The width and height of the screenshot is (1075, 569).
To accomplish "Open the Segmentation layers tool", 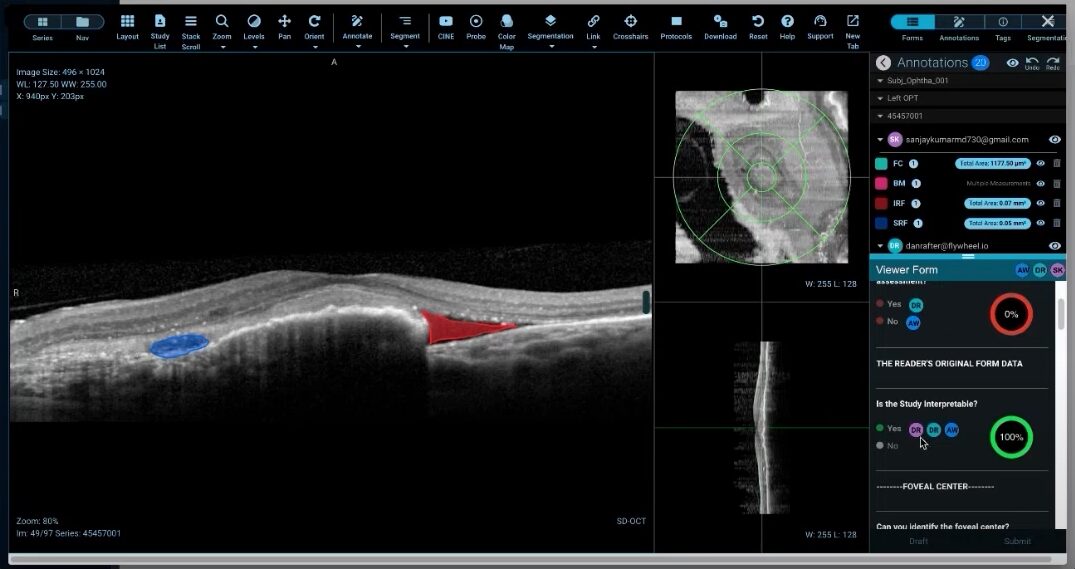I will click(x=551, y=27).
